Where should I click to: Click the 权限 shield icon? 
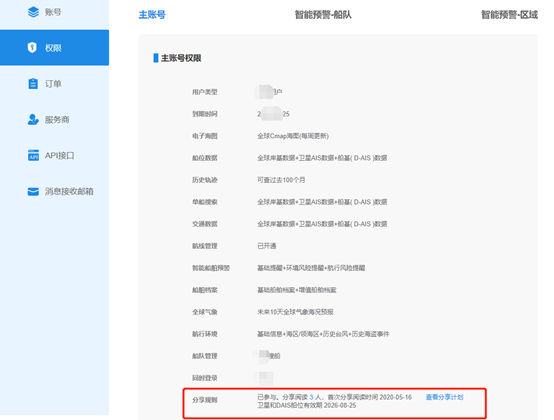[x=32, y=47]
